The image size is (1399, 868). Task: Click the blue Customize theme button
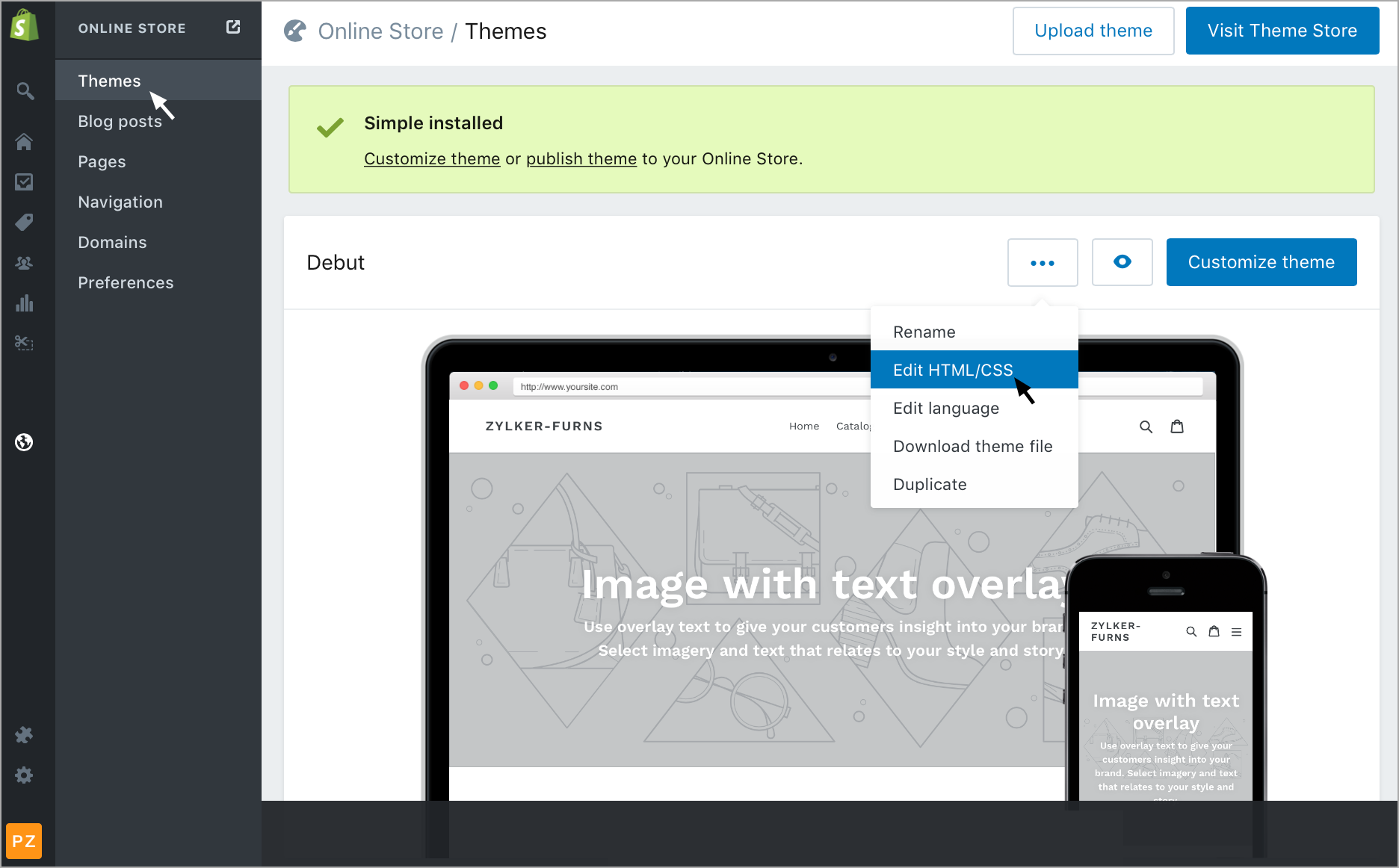coord(1261,262)
